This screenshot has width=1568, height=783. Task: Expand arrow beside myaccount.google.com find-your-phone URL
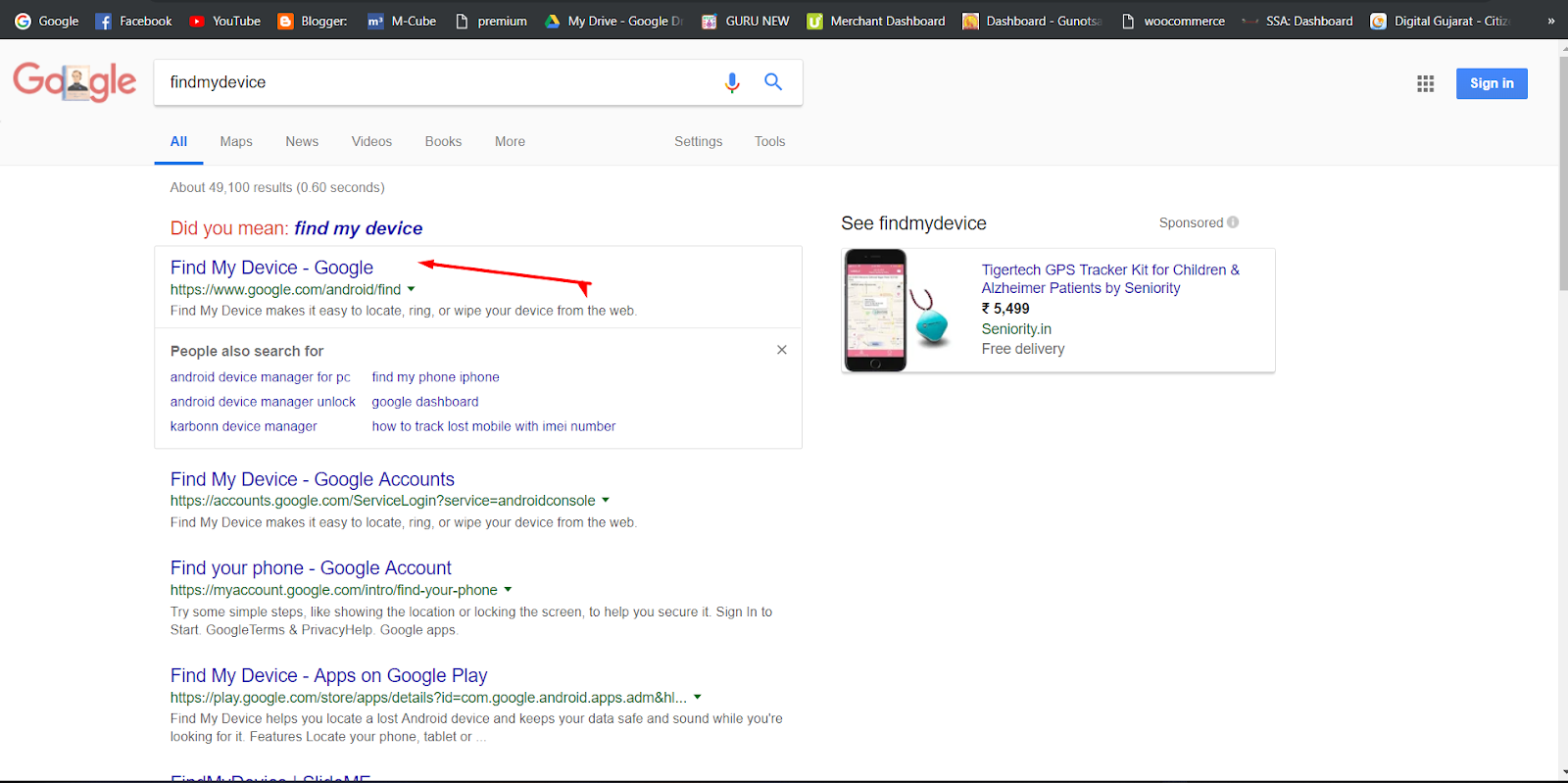[x=508, y=590]
